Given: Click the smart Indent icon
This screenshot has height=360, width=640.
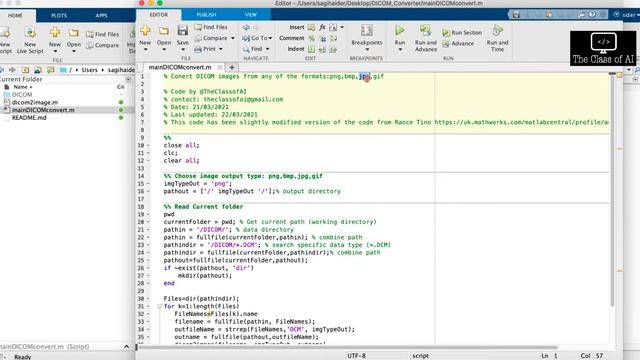Looking at the screenshot, I should (311, 49).
